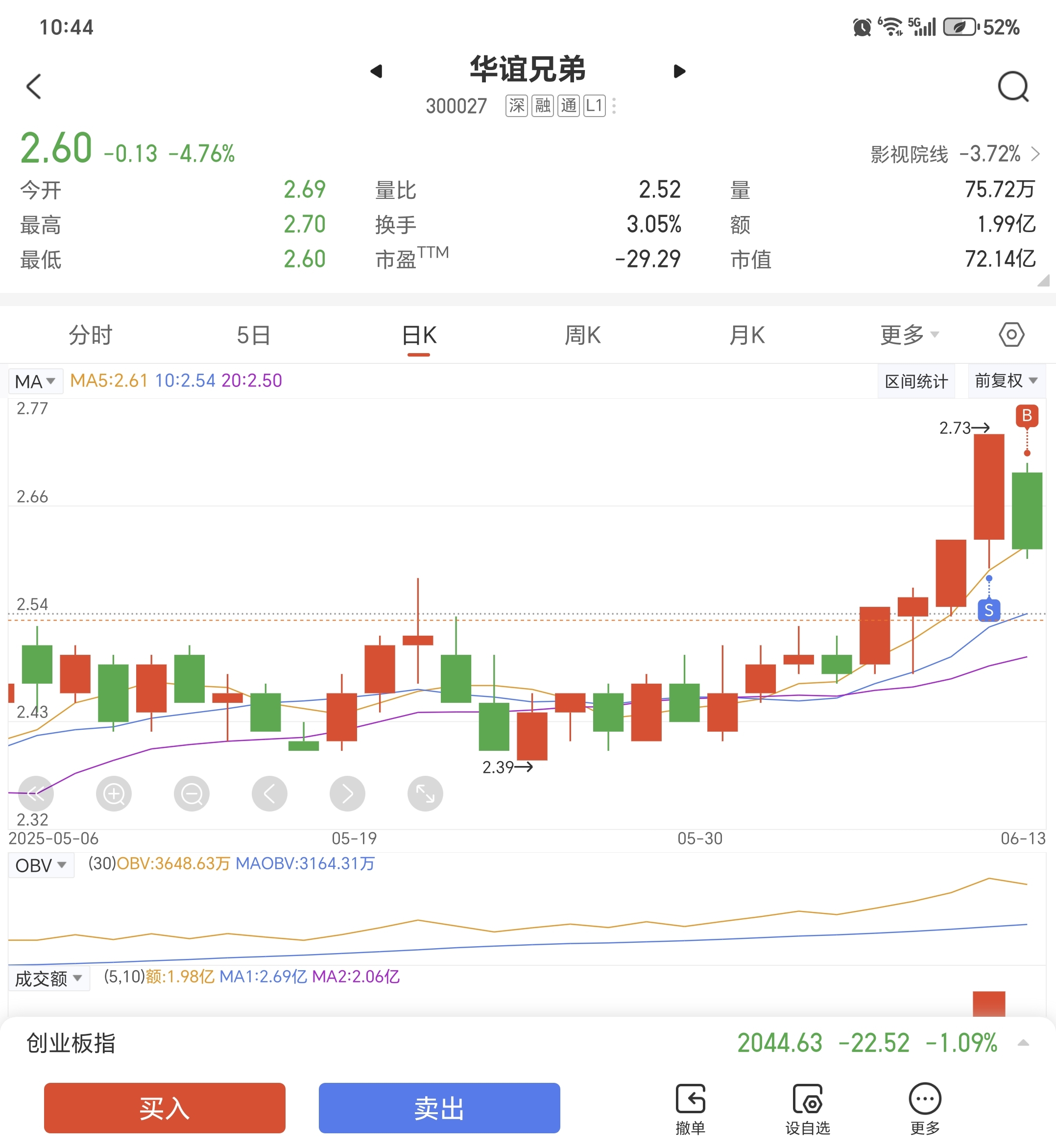Tap the OBV:3648.63万 value
Viewport: 1056px width, 1148px height.
[x=173, y=863]
